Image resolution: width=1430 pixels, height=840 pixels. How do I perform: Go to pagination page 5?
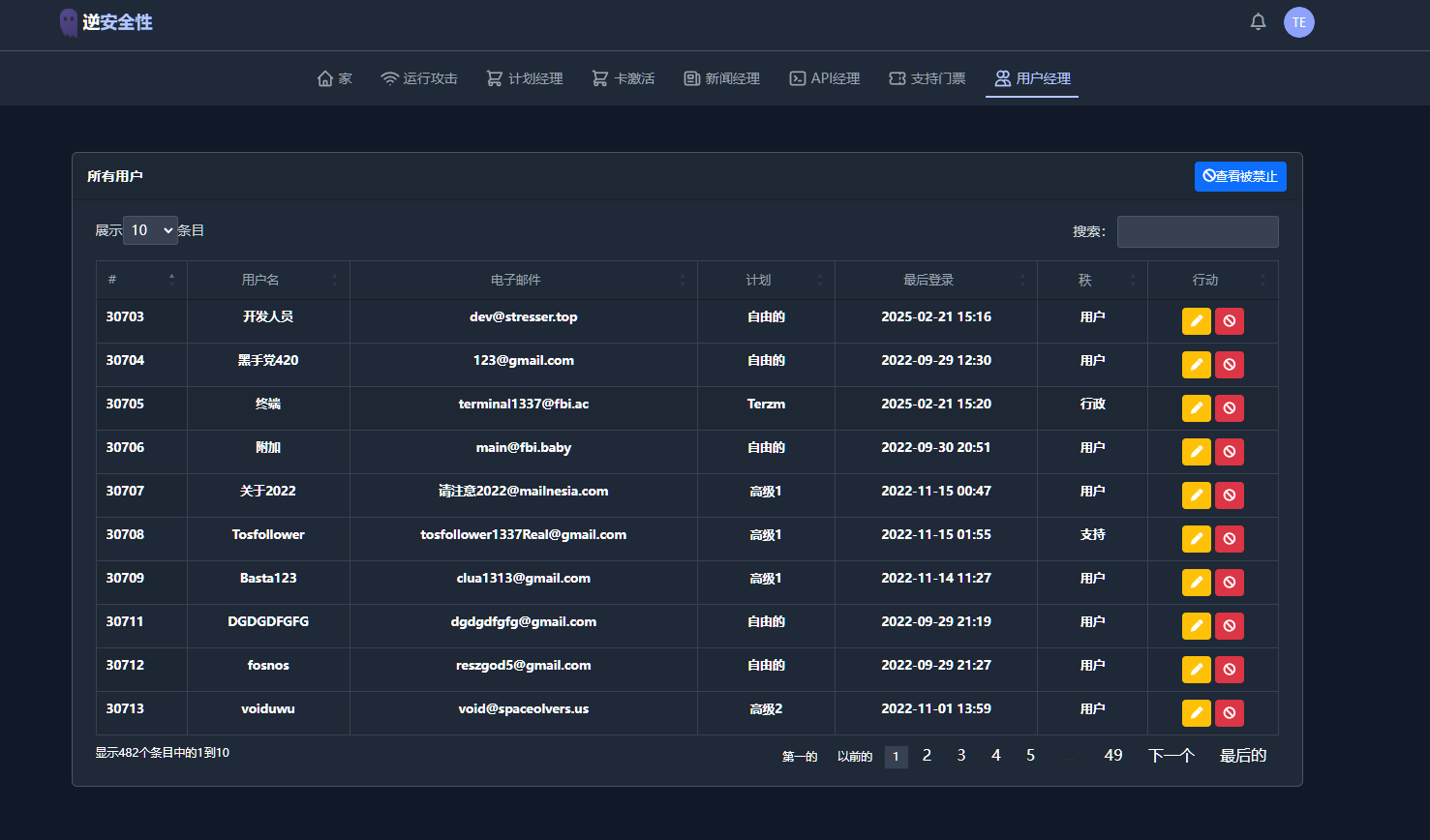point(1030,756)
